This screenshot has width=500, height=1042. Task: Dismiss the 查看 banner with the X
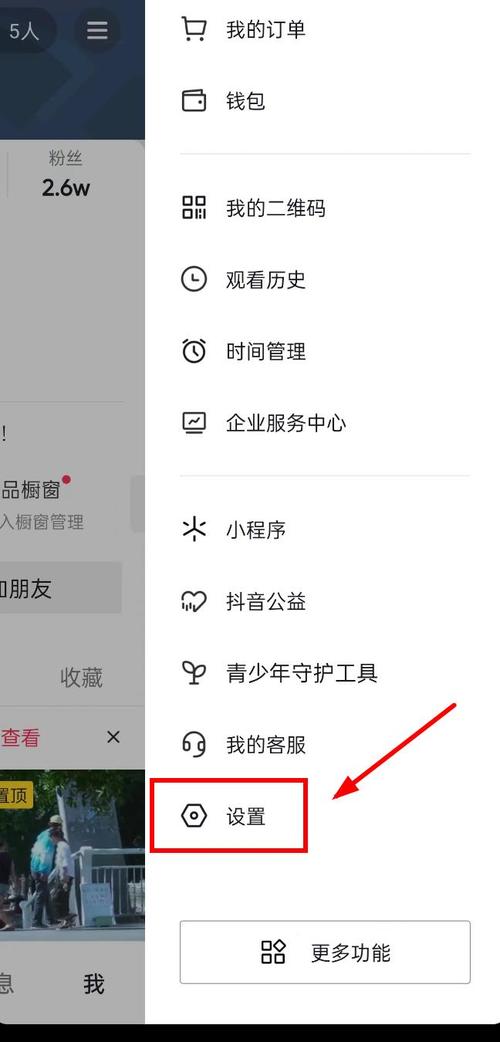[114, 736]
